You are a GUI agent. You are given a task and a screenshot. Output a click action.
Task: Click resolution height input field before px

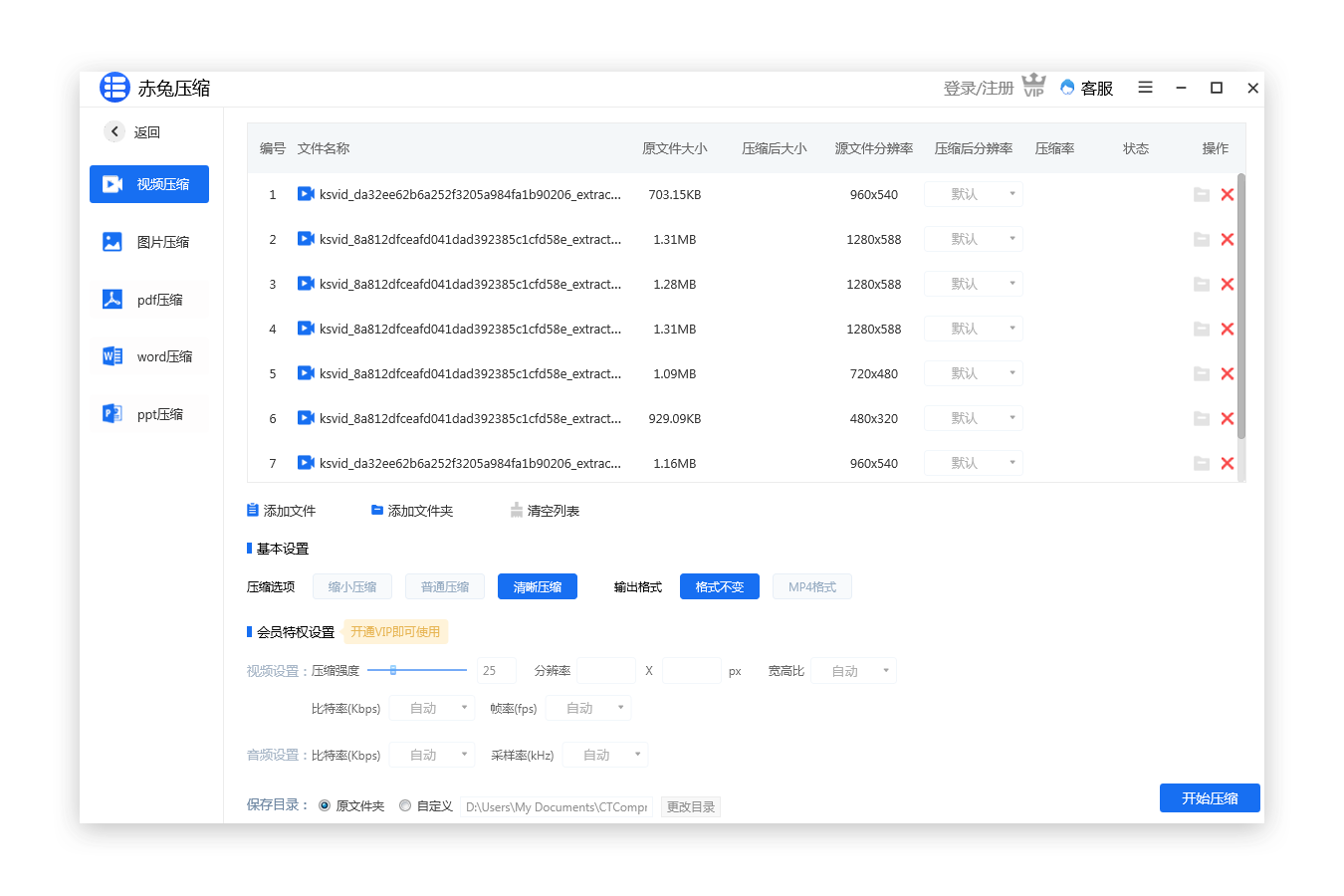(x=692, y=671)
